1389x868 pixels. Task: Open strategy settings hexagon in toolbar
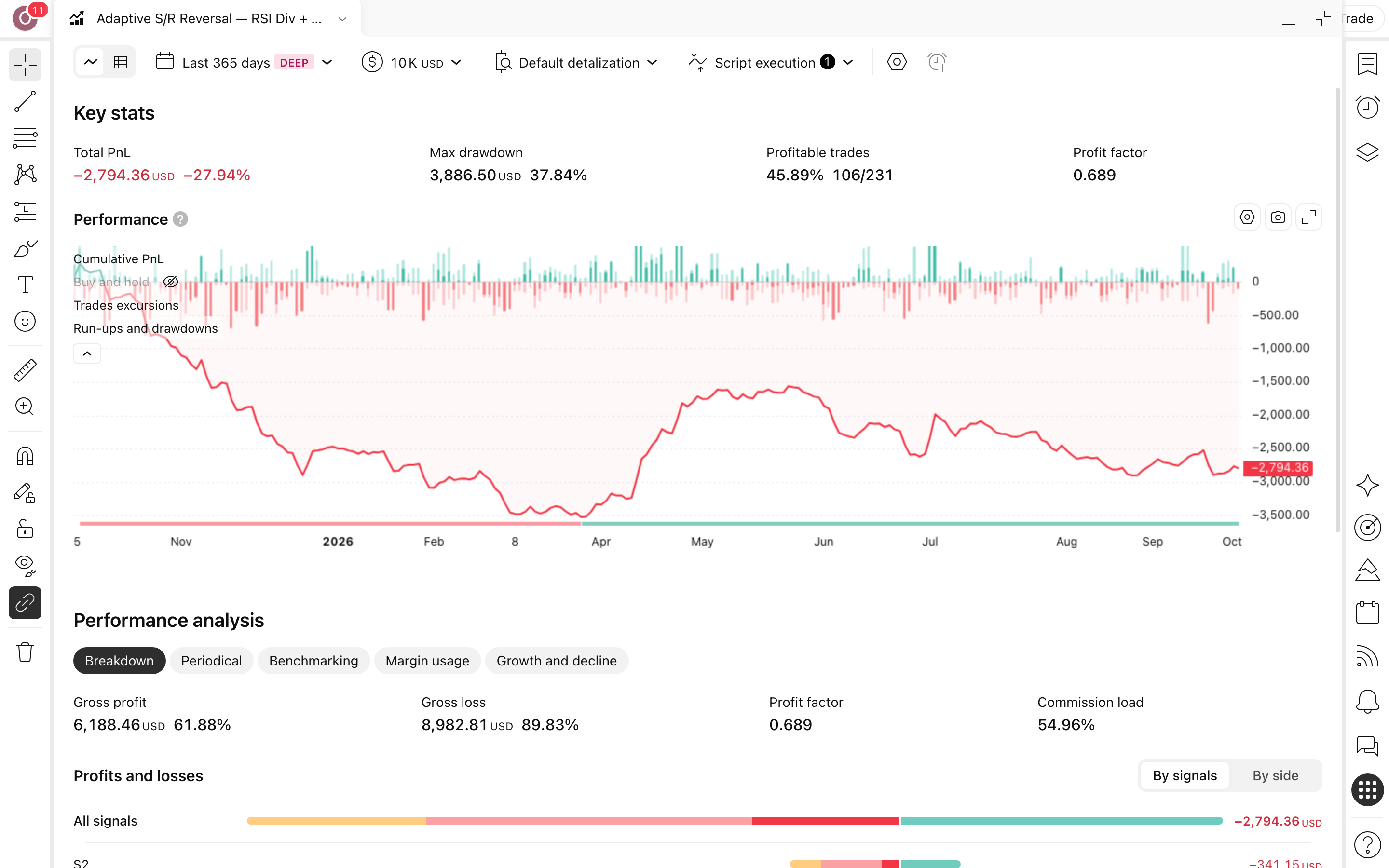(897, 62)
